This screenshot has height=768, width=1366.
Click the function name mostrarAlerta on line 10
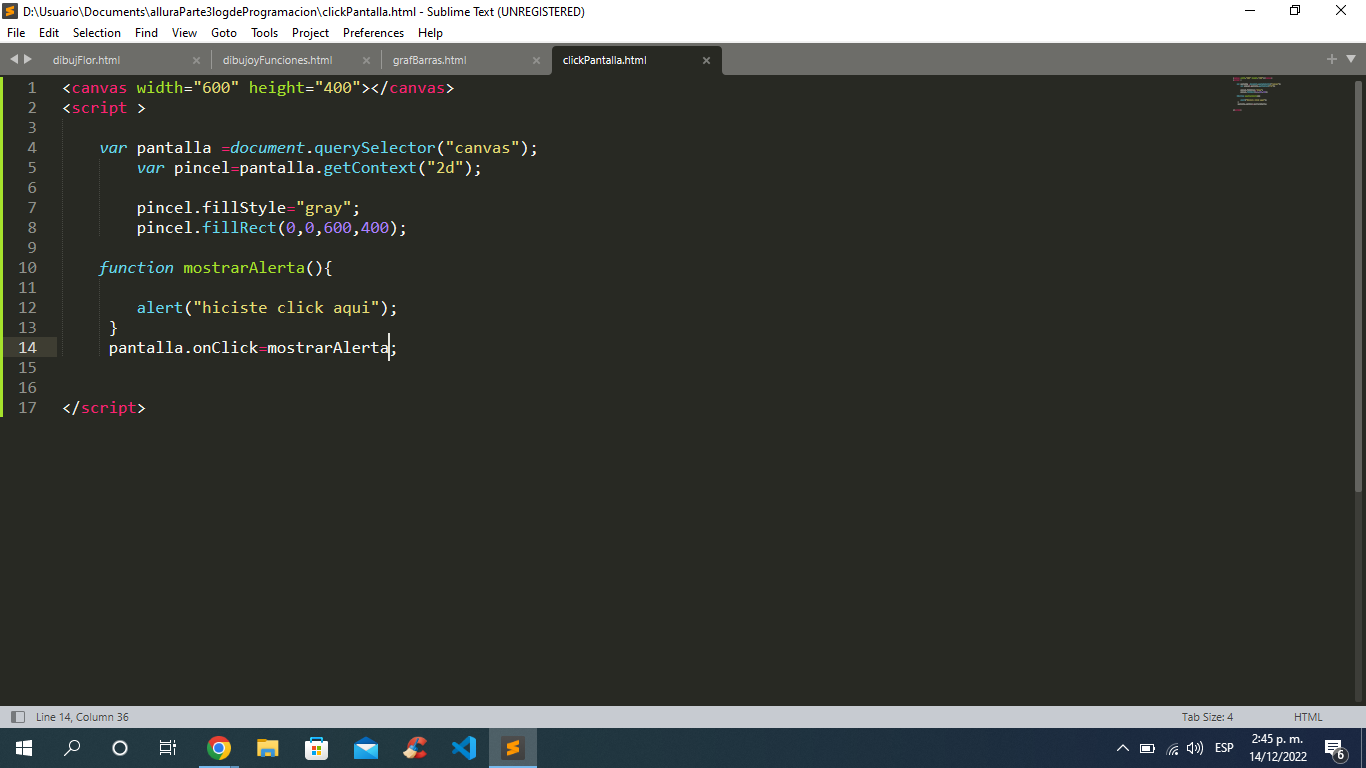click(244, 268)
